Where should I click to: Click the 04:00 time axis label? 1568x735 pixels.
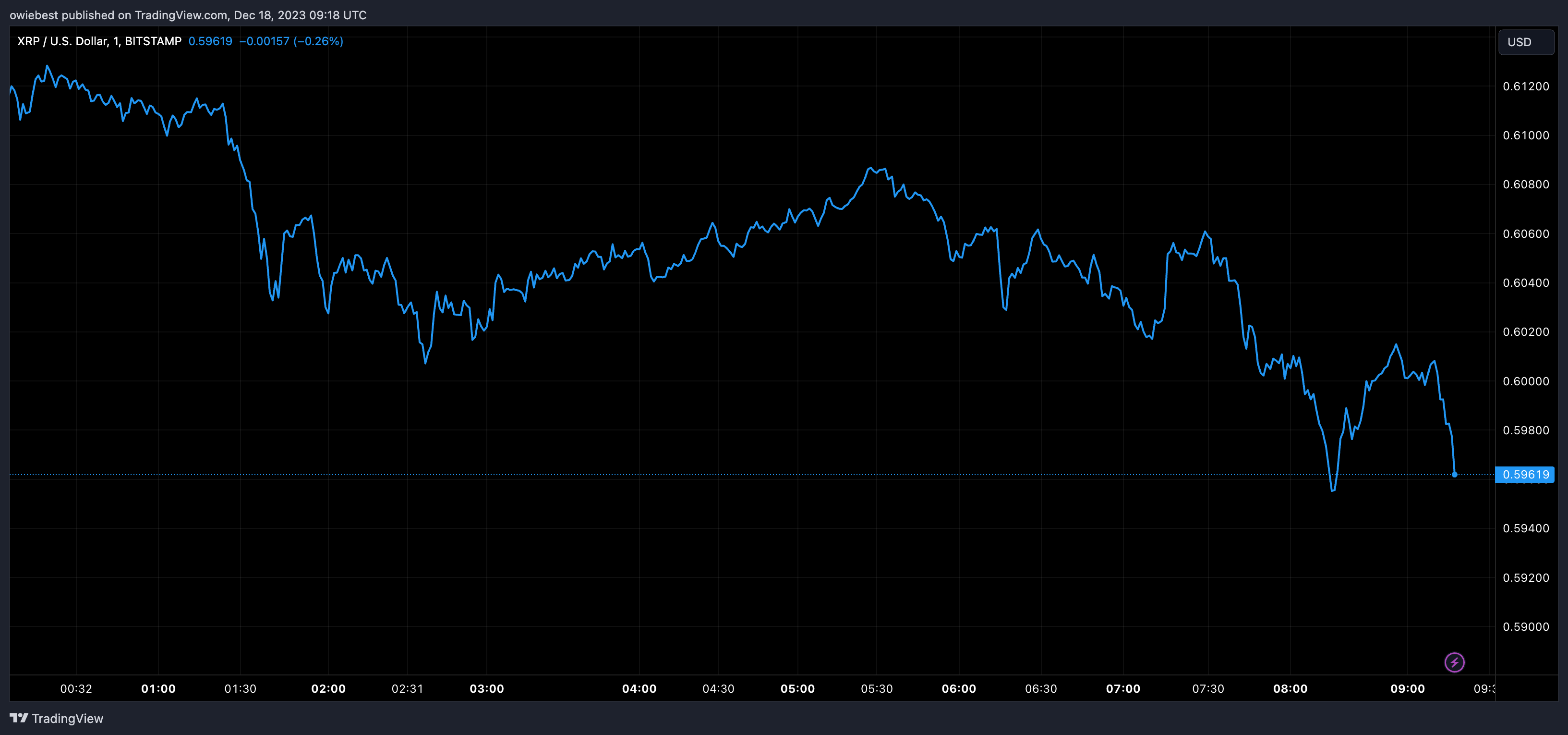coord(639,689)
